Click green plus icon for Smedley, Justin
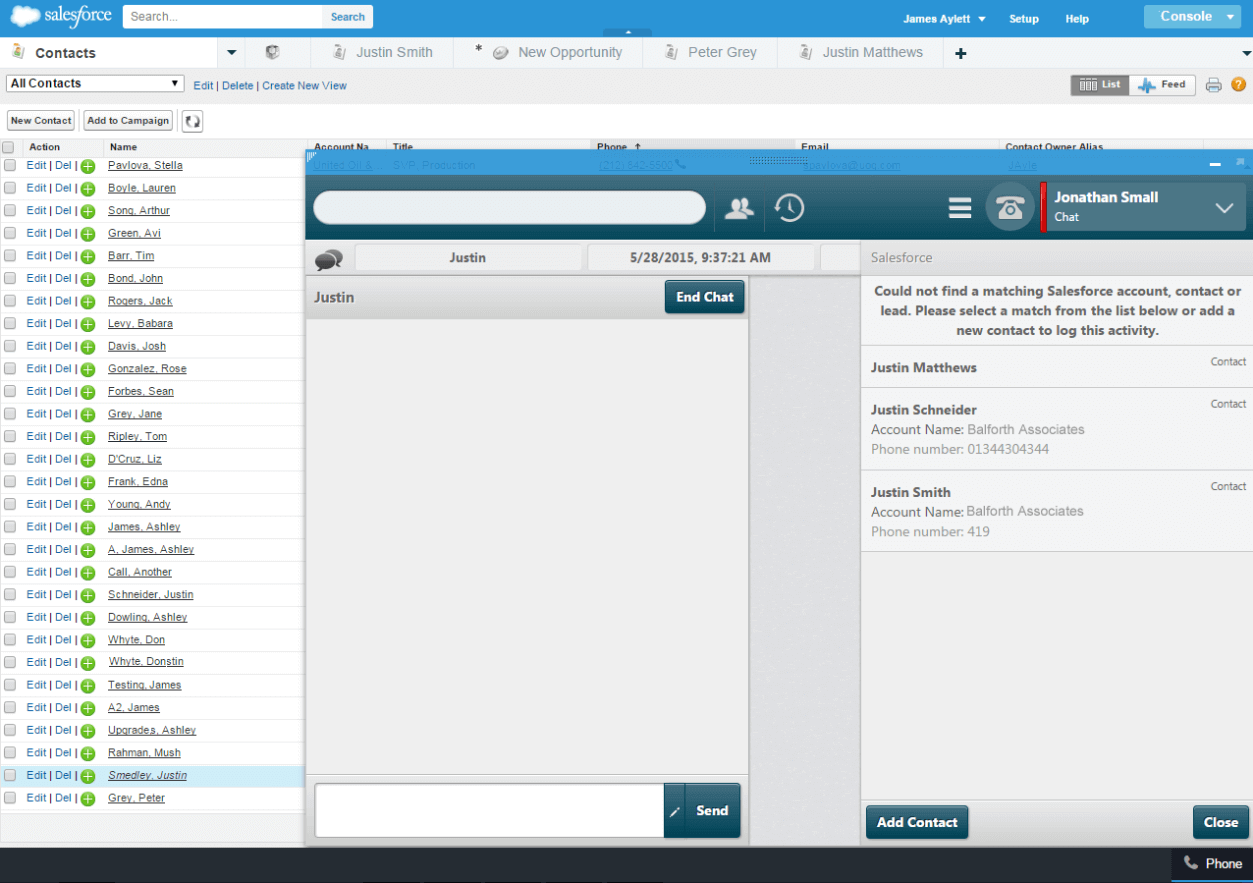Image resolution: width=1253 pixels, height=883 pixels. click(x=88, y=776)
